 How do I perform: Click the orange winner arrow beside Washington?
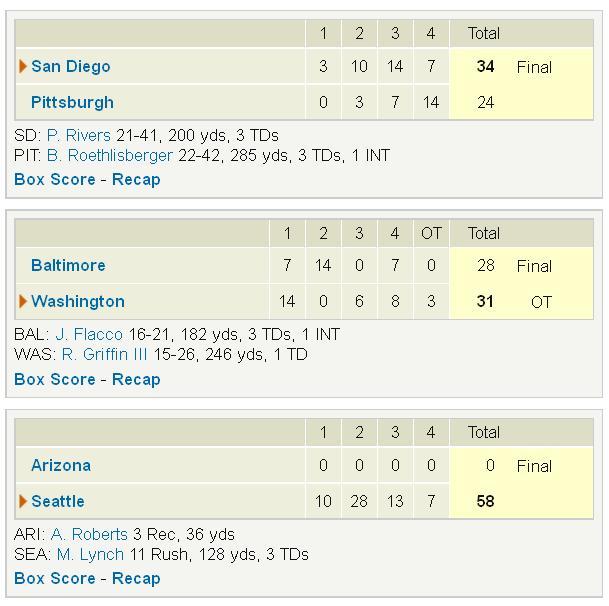(23, 301)
